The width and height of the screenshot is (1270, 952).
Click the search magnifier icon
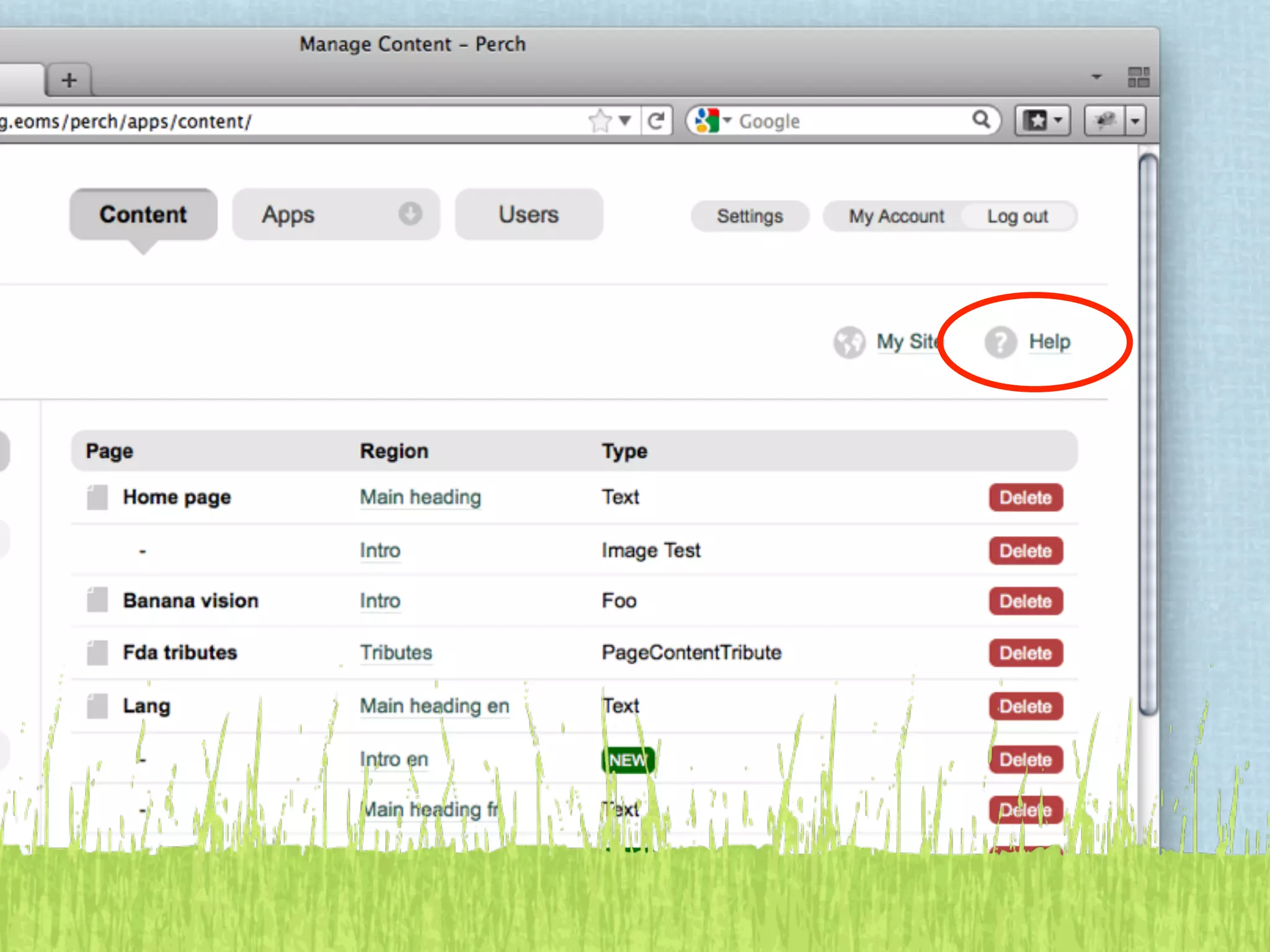pyautogui.click(x=981, y=120)
